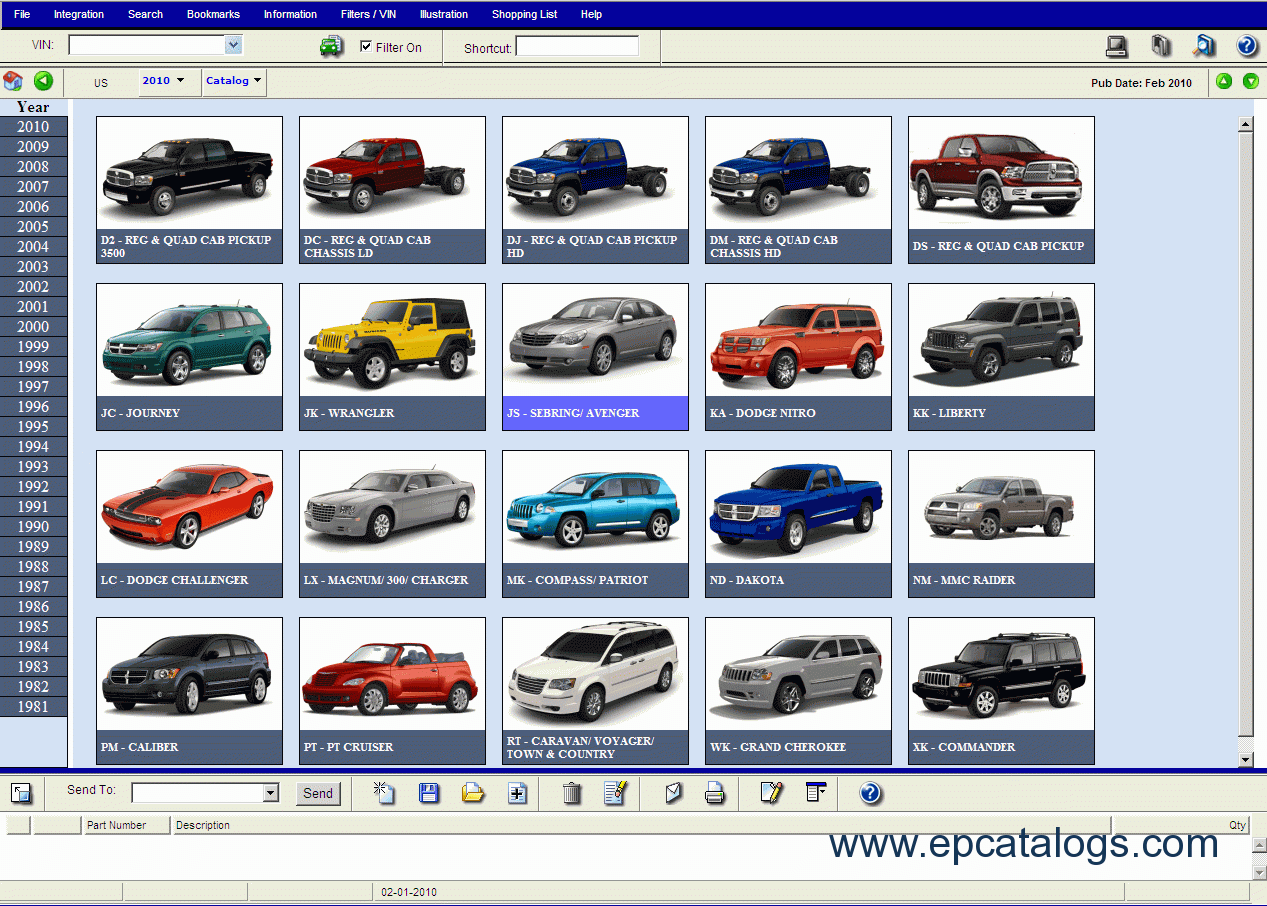Uncheck the Filter On checkbox

point(366,46)
